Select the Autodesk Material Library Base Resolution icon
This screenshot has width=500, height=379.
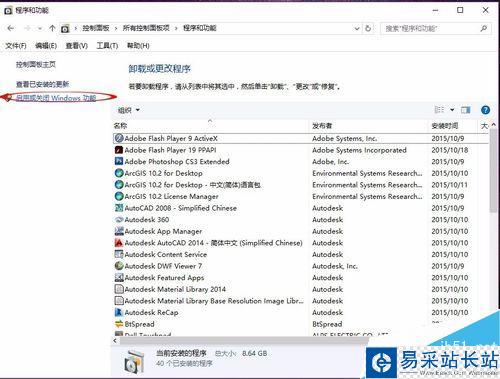119,300
